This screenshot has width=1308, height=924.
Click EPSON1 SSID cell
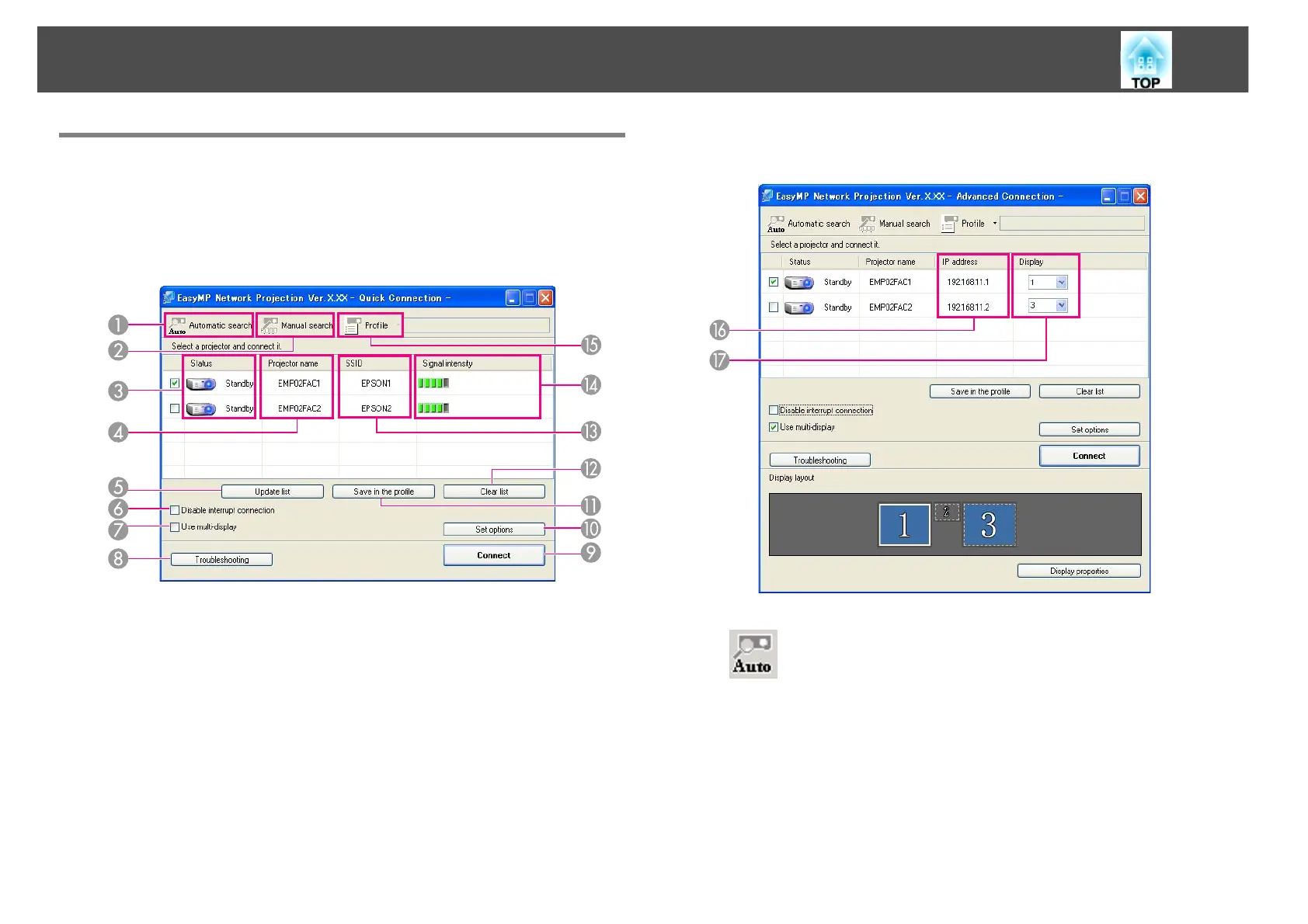[x=377, y=384]
